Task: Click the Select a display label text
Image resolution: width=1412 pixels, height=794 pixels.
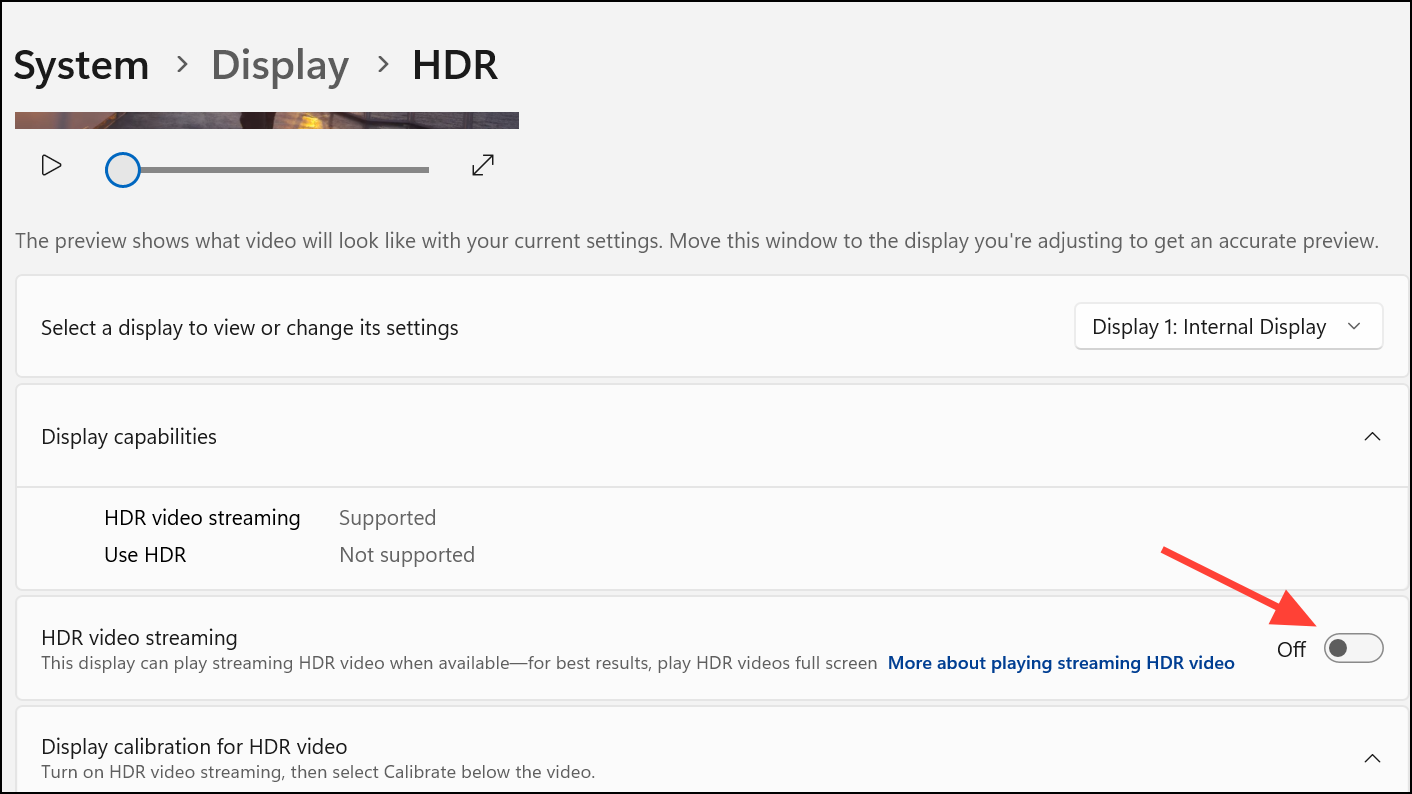Action: click(250, 328)
